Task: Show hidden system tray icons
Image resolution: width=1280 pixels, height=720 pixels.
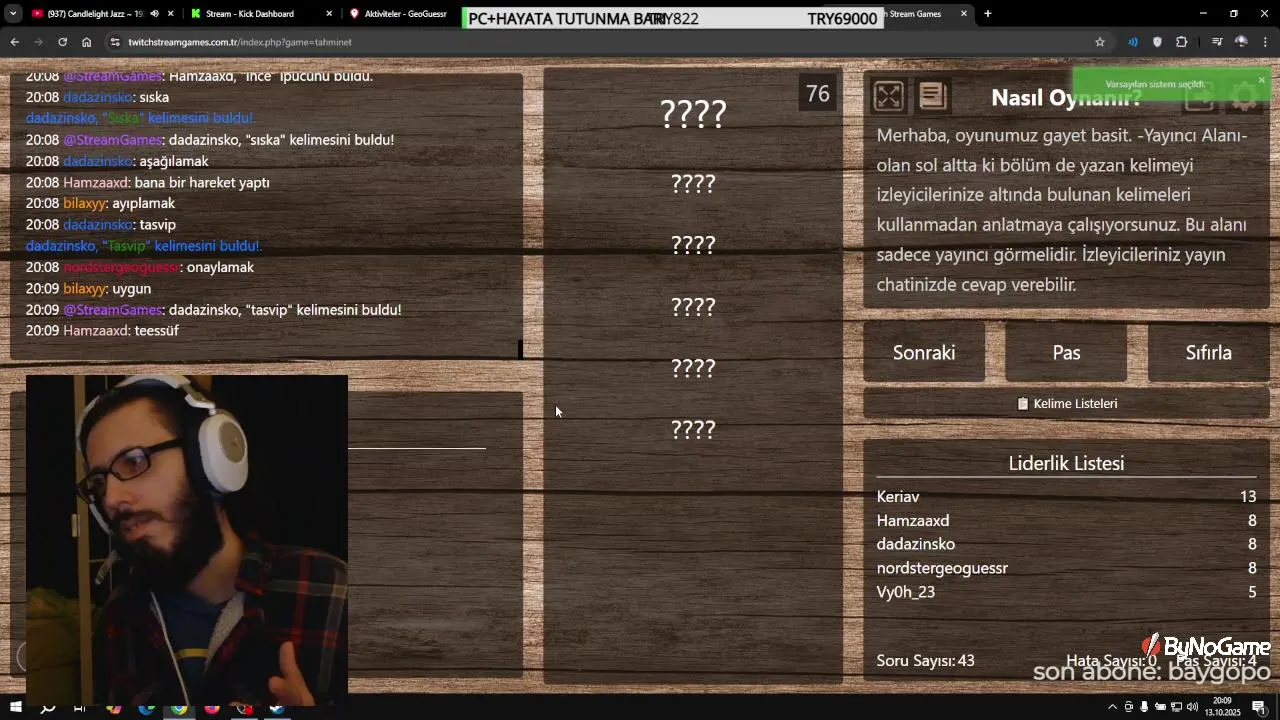Action: coord(1112,707)
